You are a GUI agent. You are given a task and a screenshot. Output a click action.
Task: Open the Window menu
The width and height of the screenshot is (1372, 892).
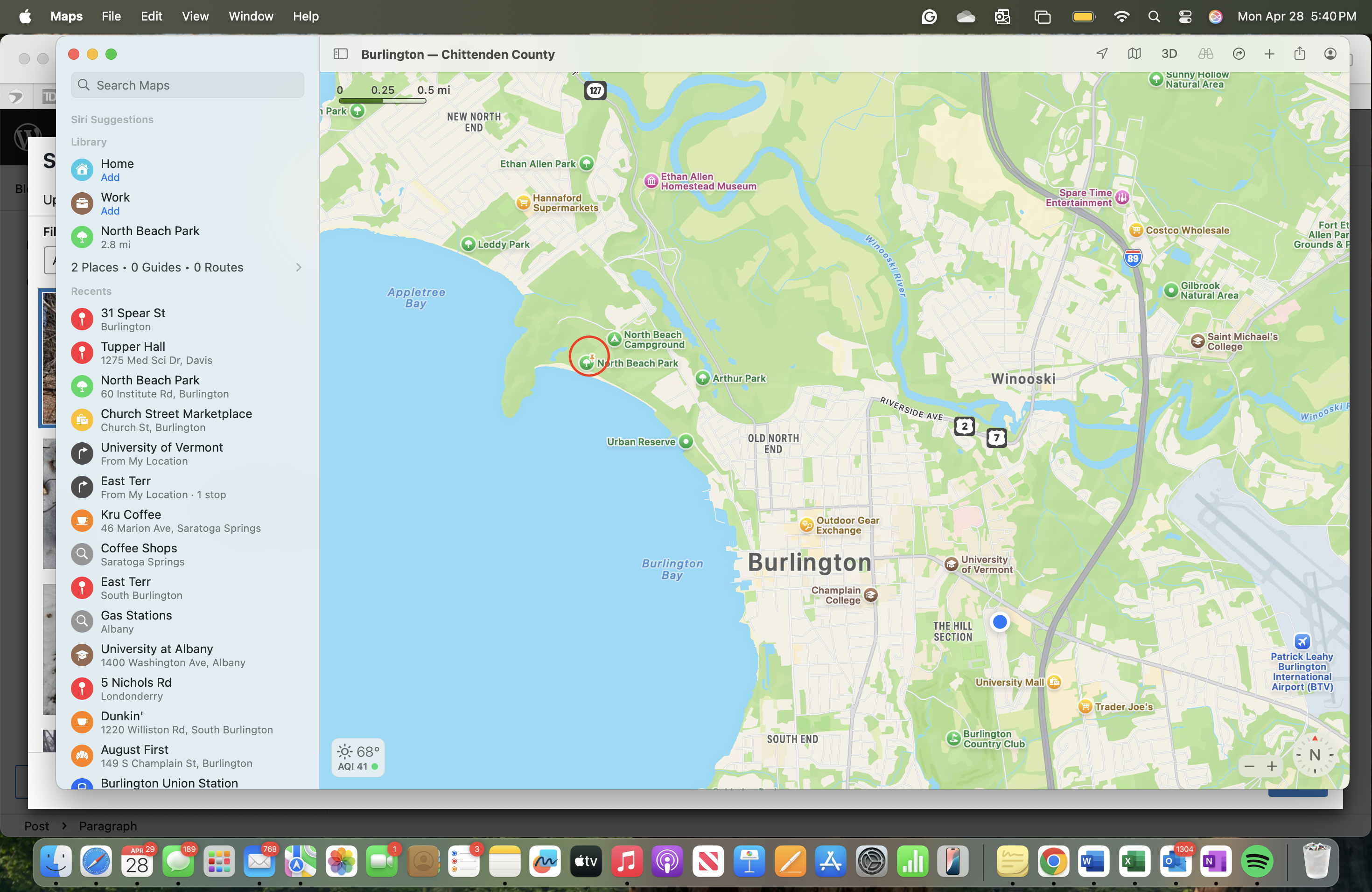pyautogui.click(x=251, y=16)
